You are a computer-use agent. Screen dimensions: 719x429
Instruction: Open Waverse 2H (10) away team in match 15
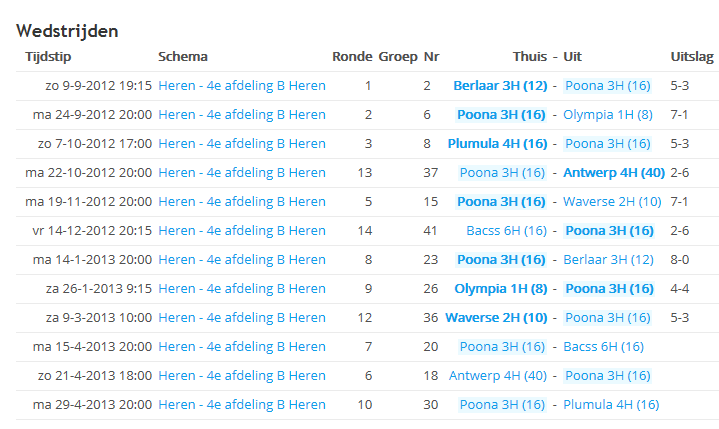coord(612,202)
